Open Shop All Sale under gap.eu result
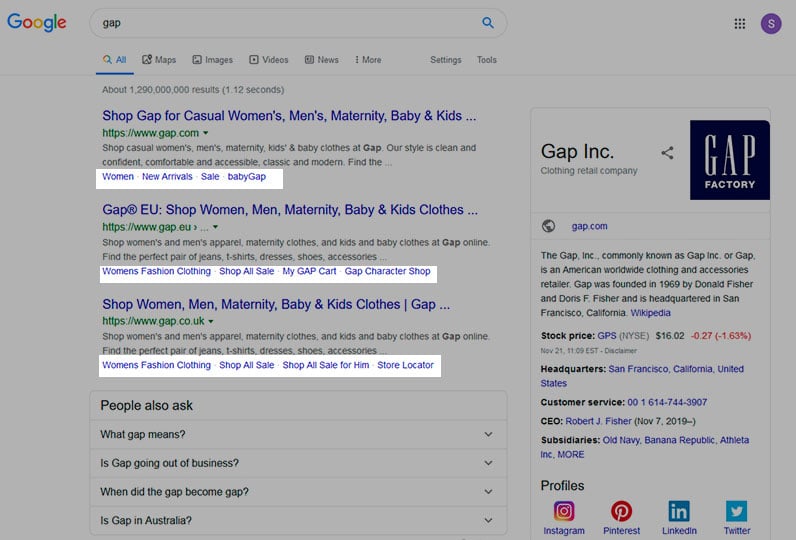Viewport: 796px width, 540px height. pyautogui.click(x=246, y=271)
